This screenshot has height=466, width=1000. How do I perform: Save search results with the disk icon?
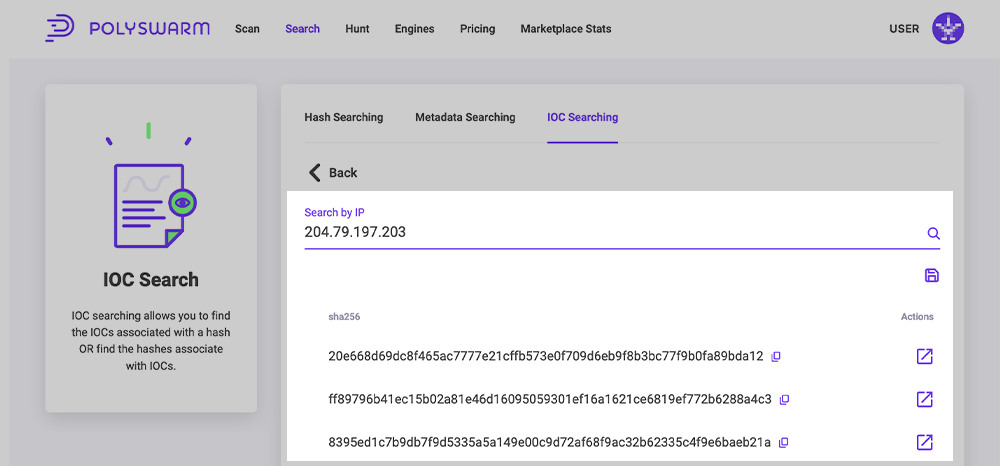pos(932,275)
